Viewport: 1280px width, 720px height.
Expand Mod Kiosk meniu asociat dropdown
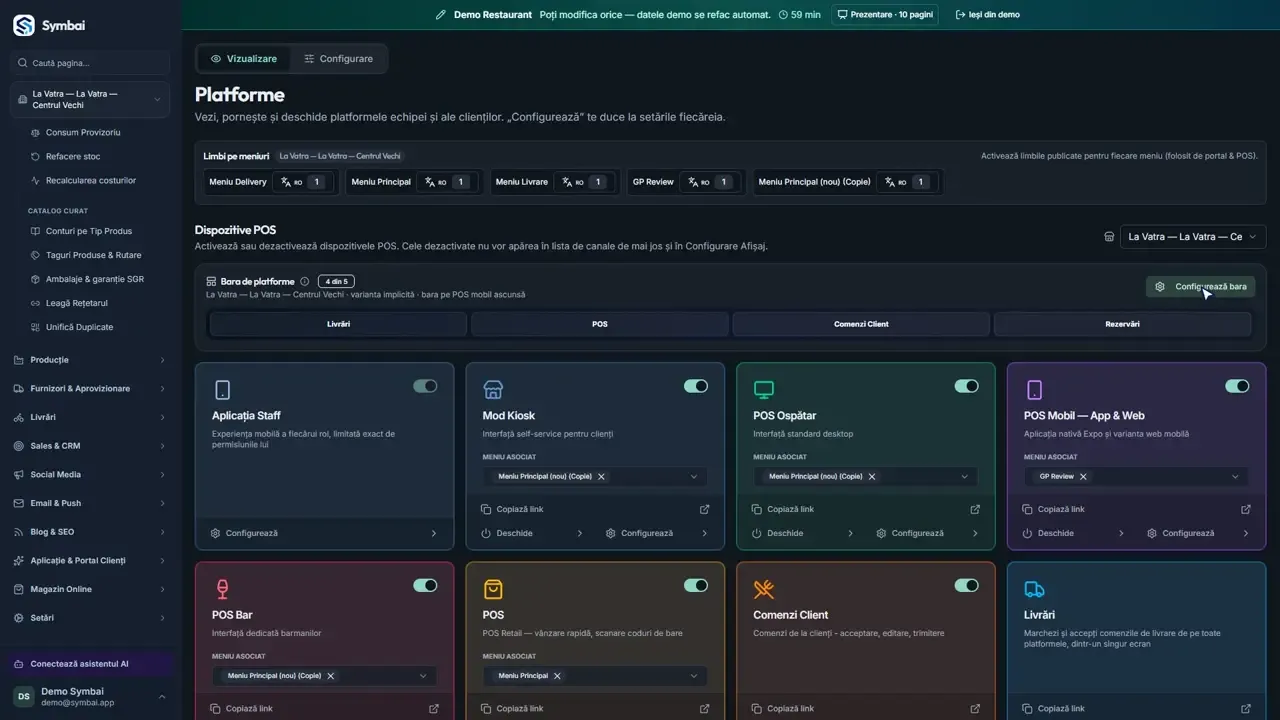coord(694,477)
